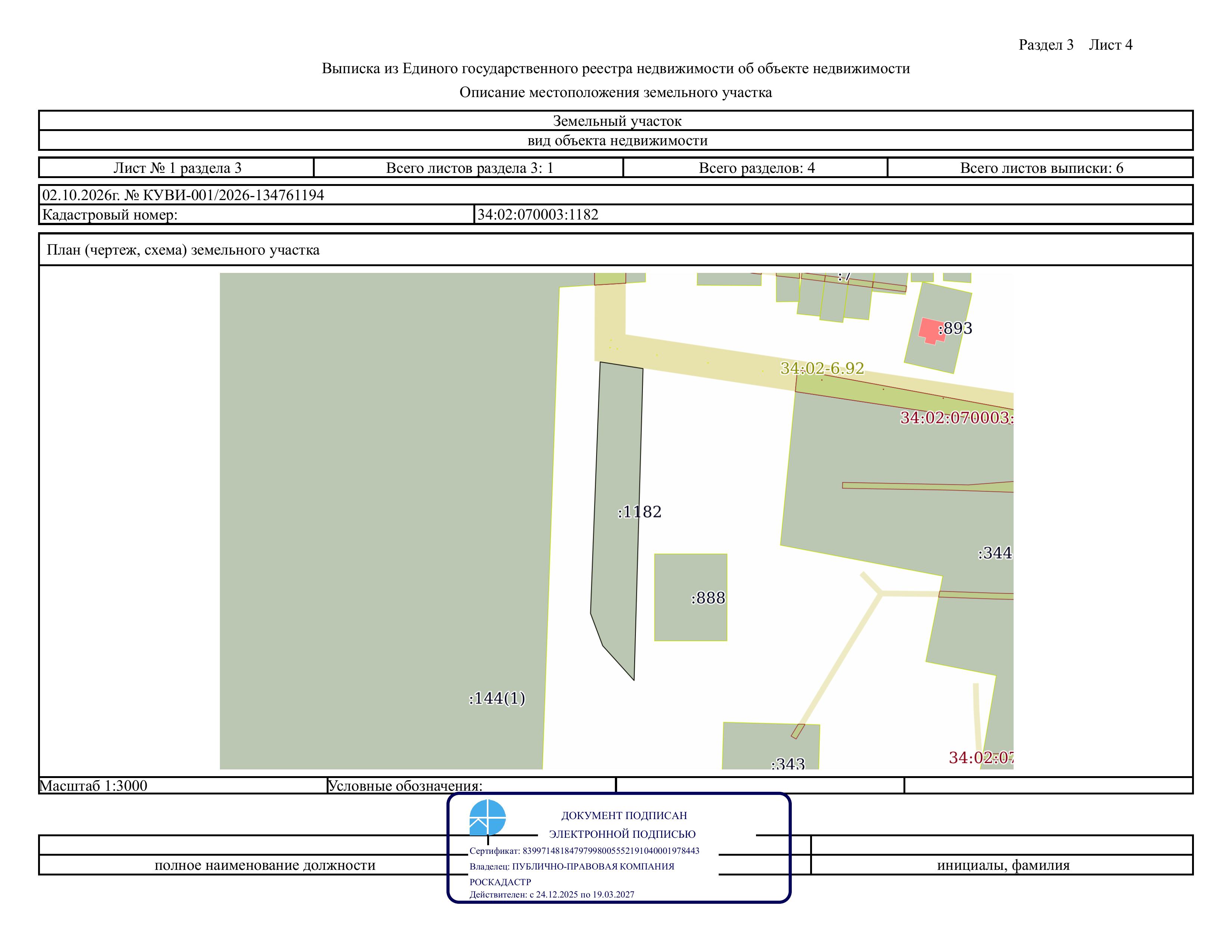Image resolution: width=1232 pixels, height=952 pixels.
Task: Click 'Всего листов раздела 3: 1' cell
Action: pyautogui.click(x=469, y=168)
